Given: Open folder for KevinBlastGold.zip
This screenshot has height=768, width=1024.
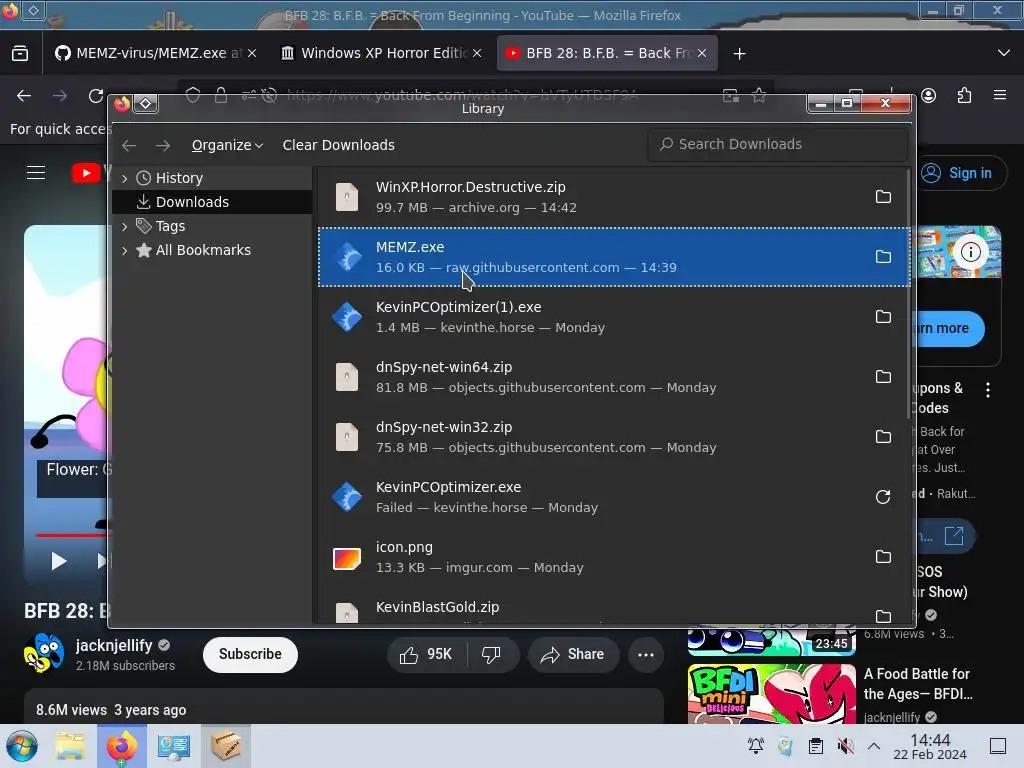Looking at the screenshot, I should (883, 616).
